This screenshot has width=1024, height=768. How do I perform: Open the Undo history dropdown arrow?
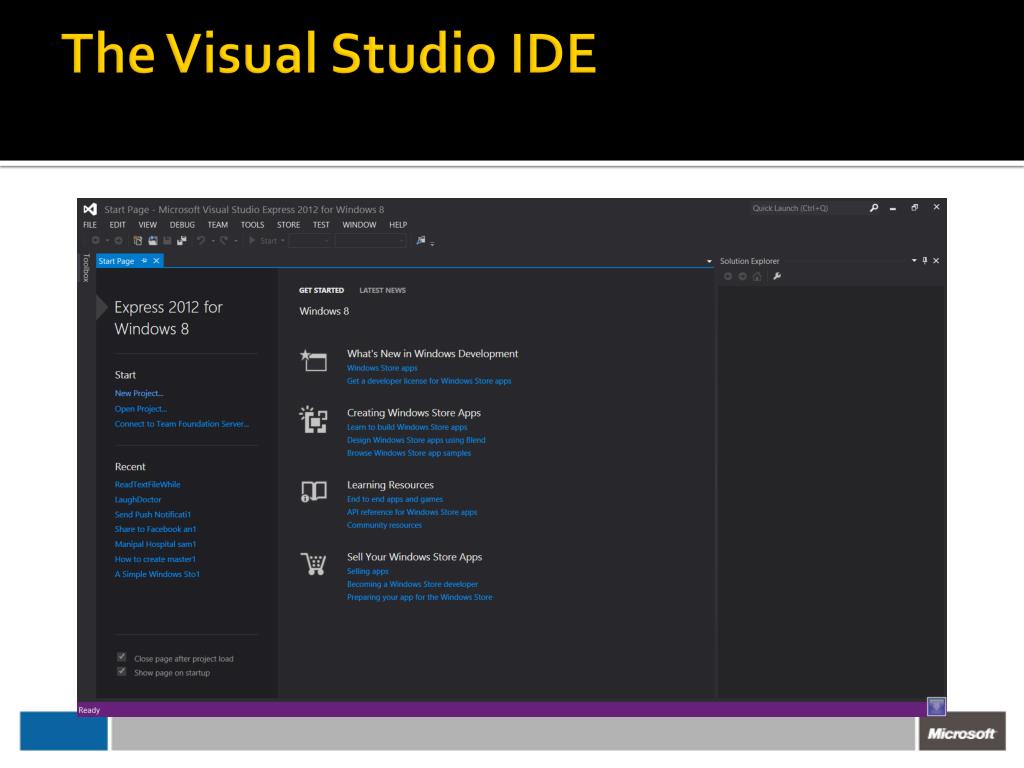(213, 241)
